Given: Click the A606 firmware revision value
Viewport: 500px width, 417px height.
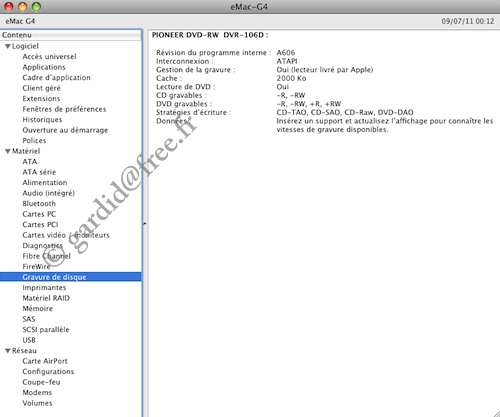Looking at the screenshot, I should coord(286,53).
